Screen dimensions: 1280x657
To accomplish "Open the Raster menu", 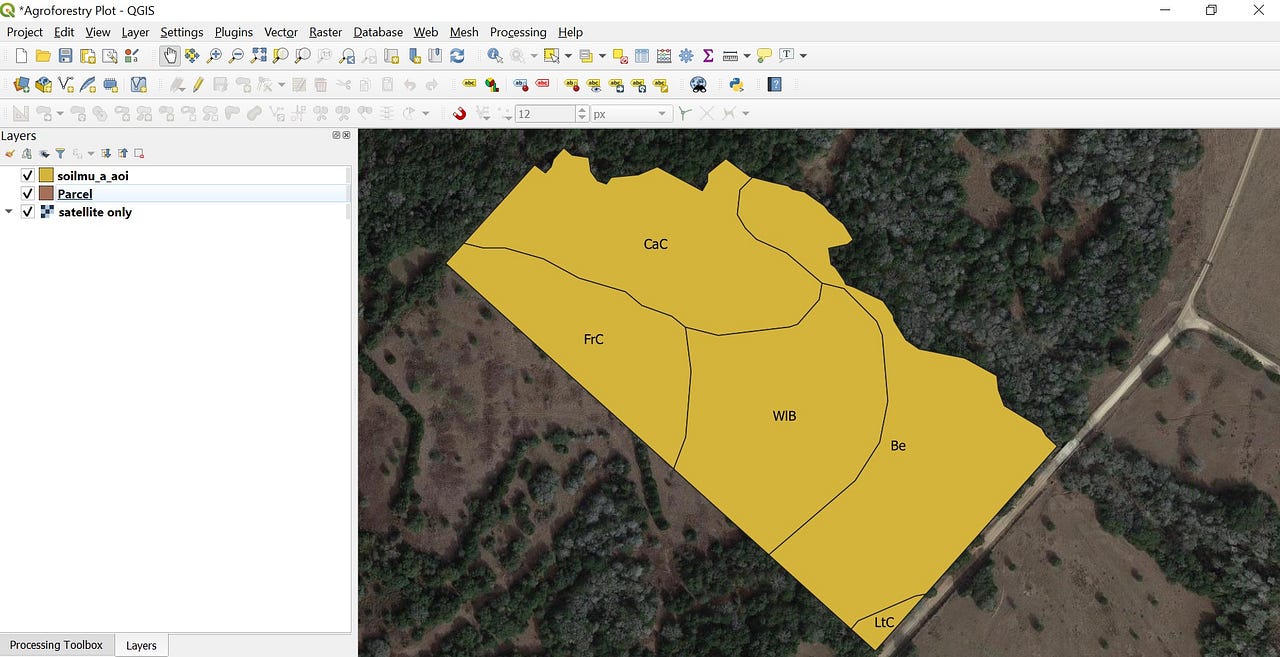I will point(325,32).
